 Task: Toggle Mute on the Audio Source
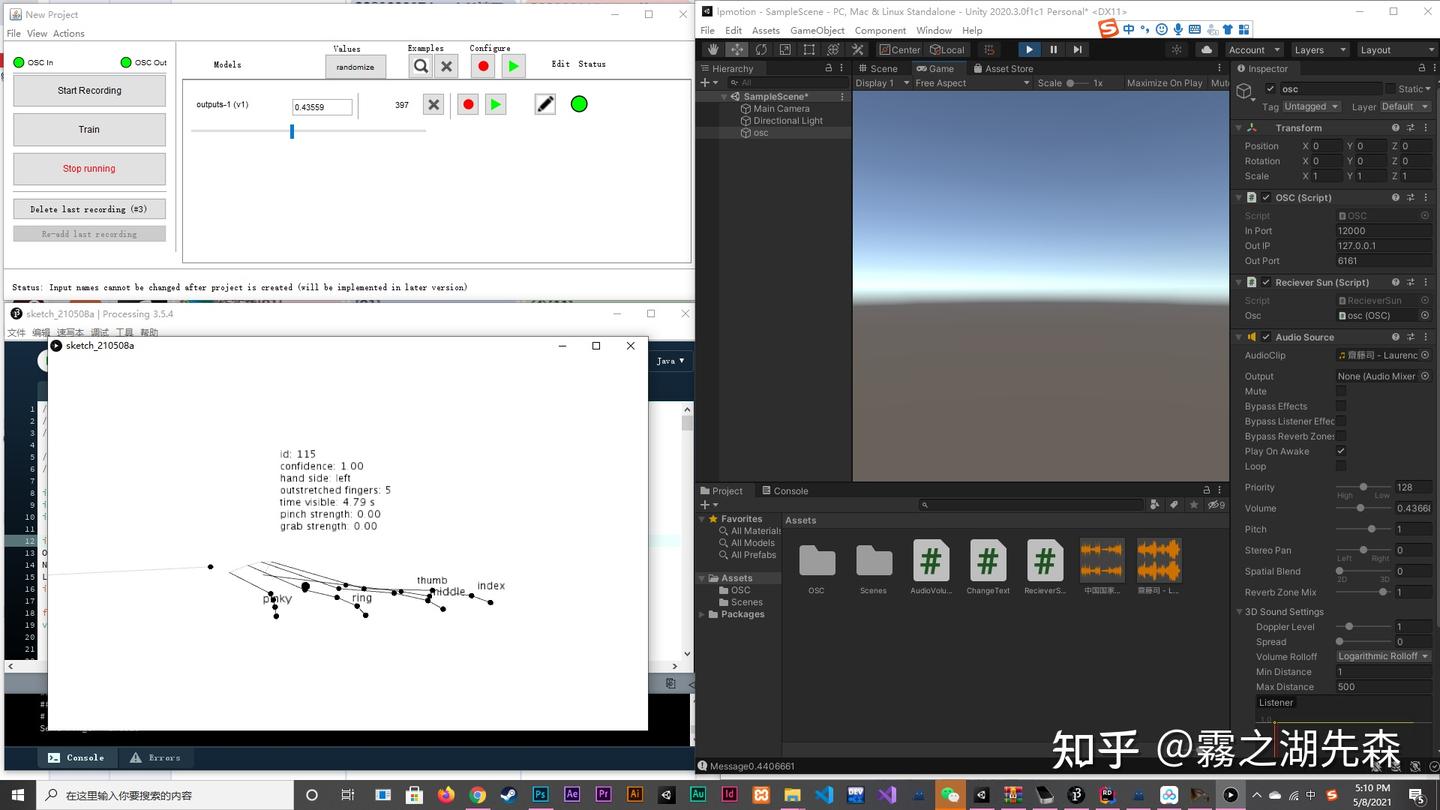coord(1341,391)
